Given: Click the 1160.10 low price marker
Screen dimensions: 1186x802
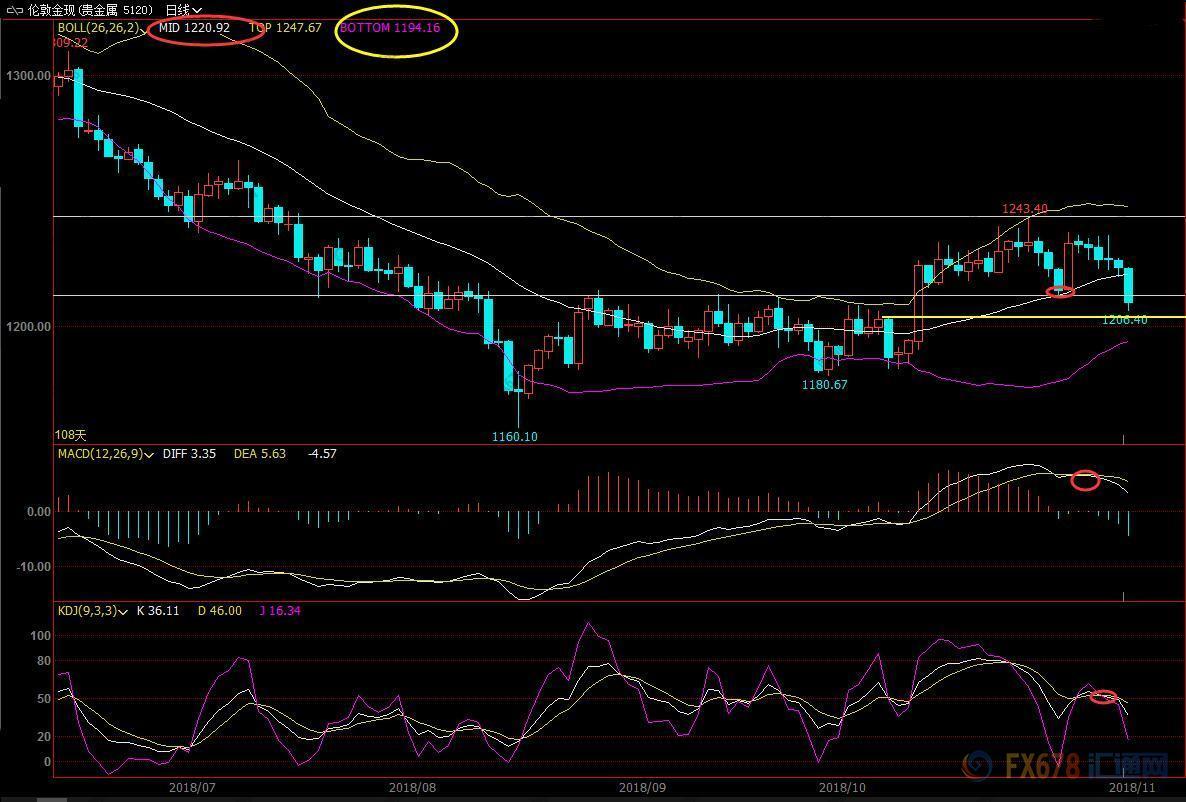Looking at the screenshot, I should pos(514,437).
